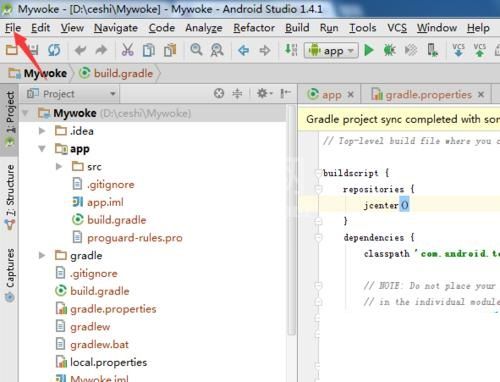Viewport: 500px width, 382px height.
Task: Click the Back navigation arrow icon
Action: coord(244,50)
